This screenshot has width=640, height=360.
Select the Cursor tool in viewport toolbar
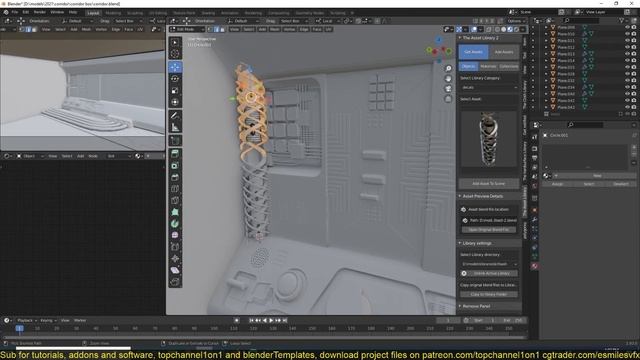tap(175, 54)
